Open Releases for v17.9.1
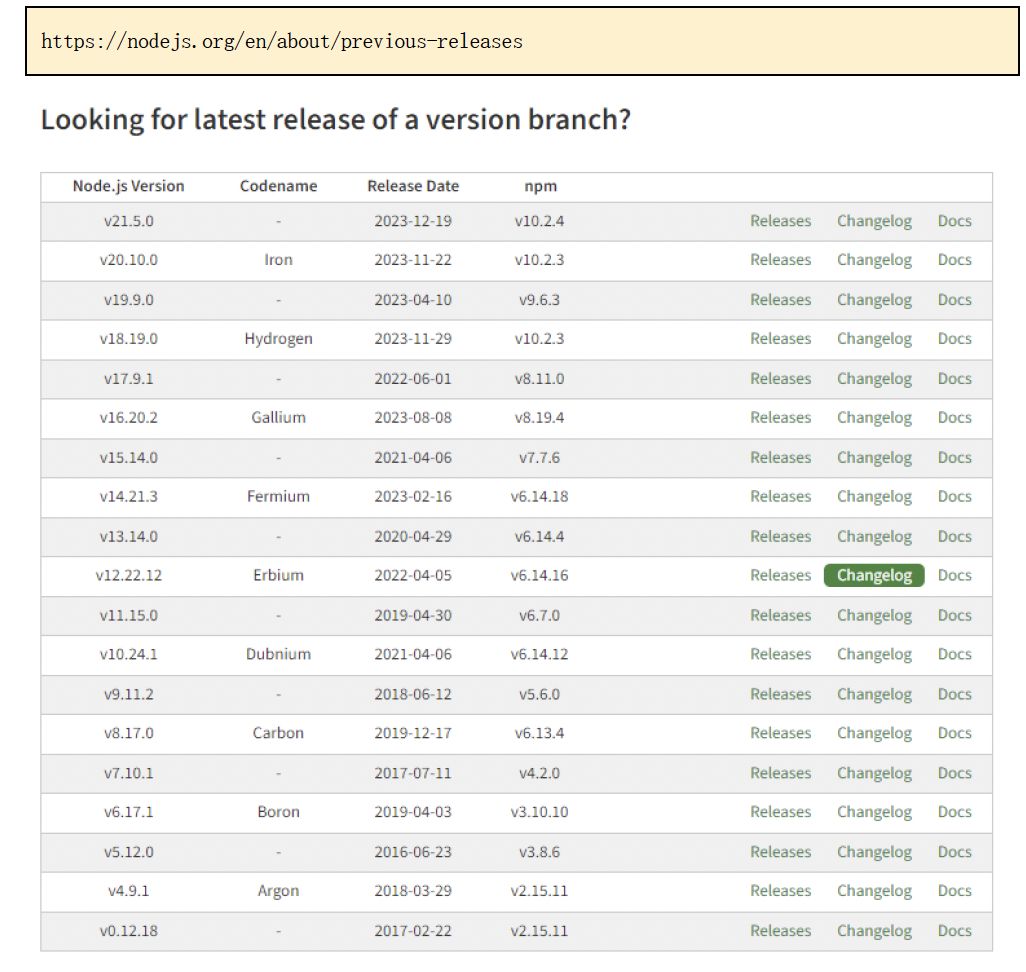The width and height of the screenshot is (1026, 972). pos(780,379)
